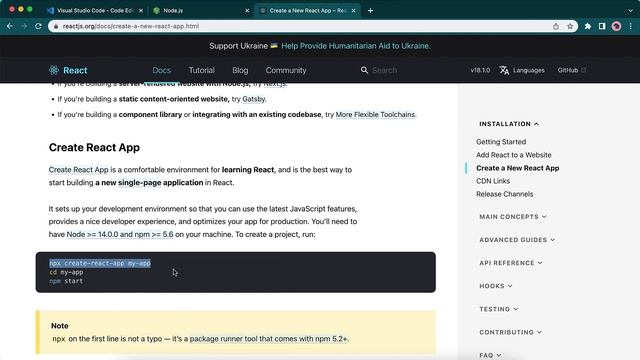Click the share icon in address bar
Viewport: 640px width, 360px height.
(x=556, y=26)
